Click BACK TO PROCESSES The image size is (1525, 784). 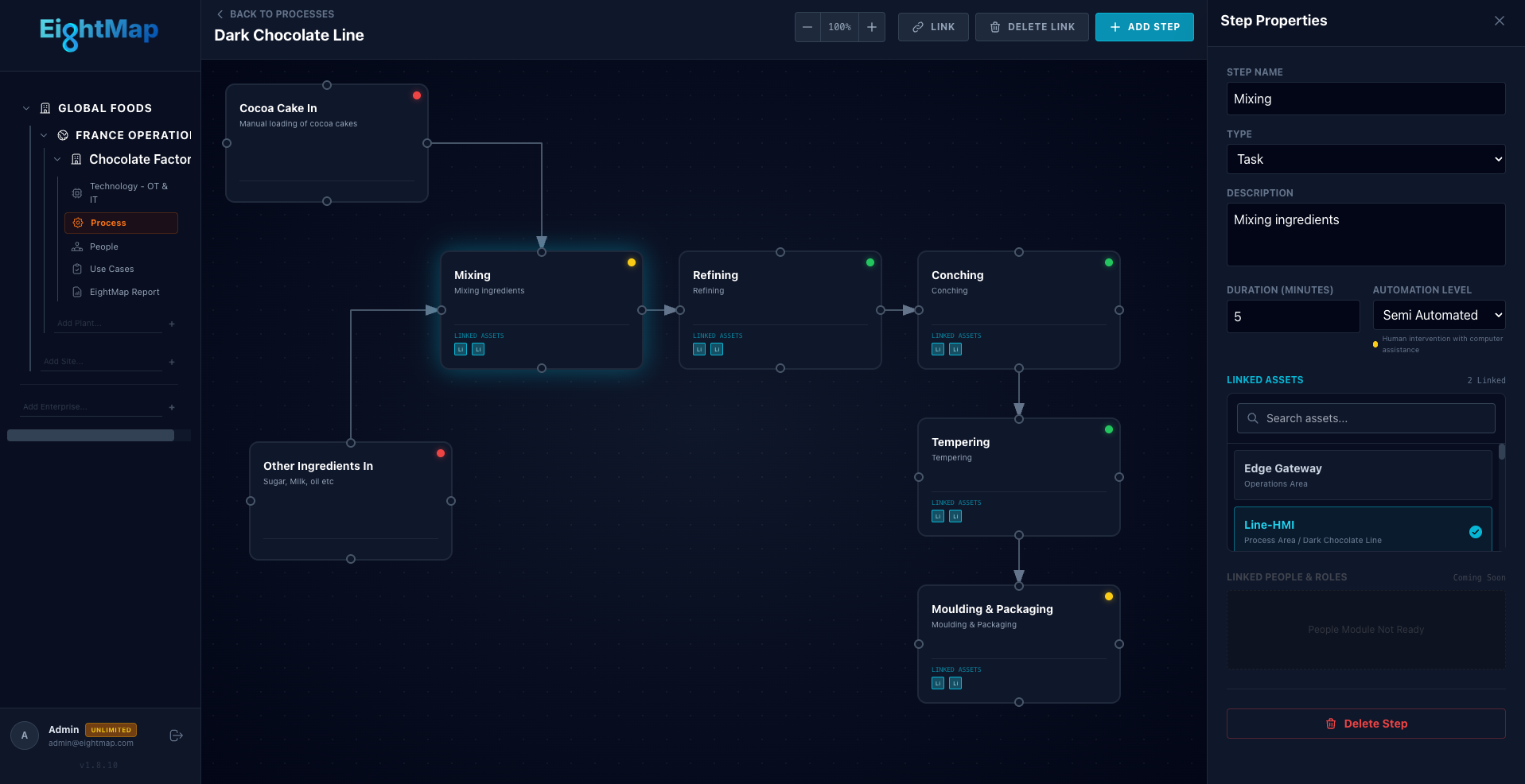[274, 14]
